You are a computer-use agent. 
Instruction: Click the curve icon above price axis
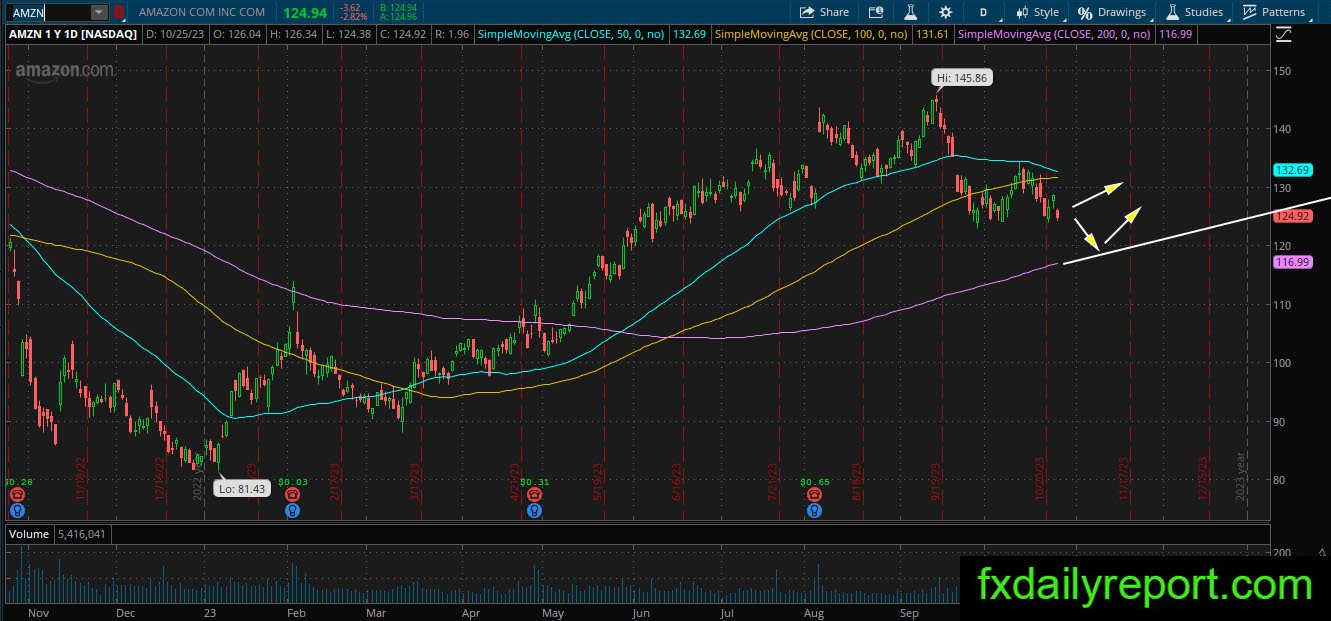1285,34
